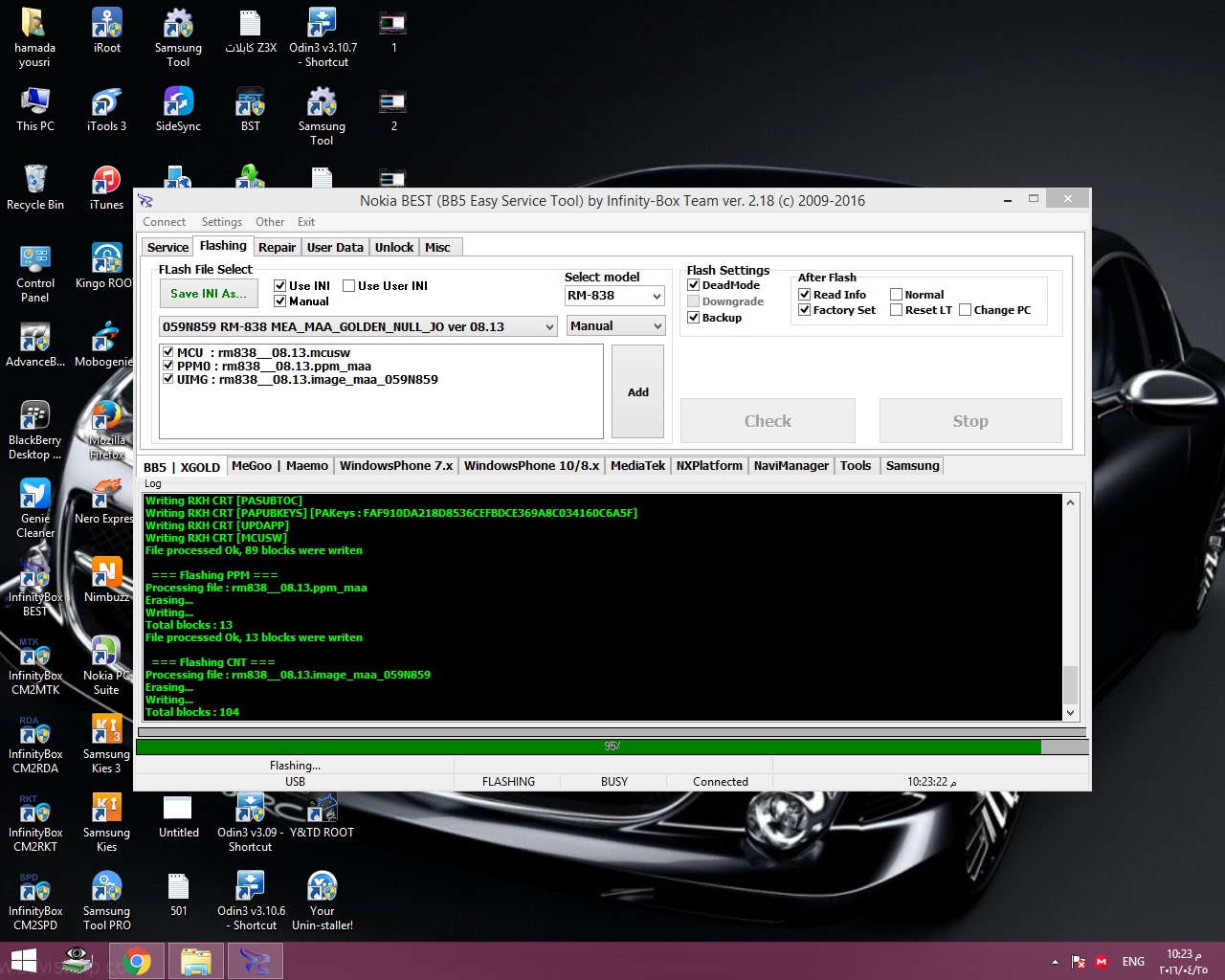1225x980 pixels.
Task: Switch to Samsung platform tab
Action: (912, 466)
